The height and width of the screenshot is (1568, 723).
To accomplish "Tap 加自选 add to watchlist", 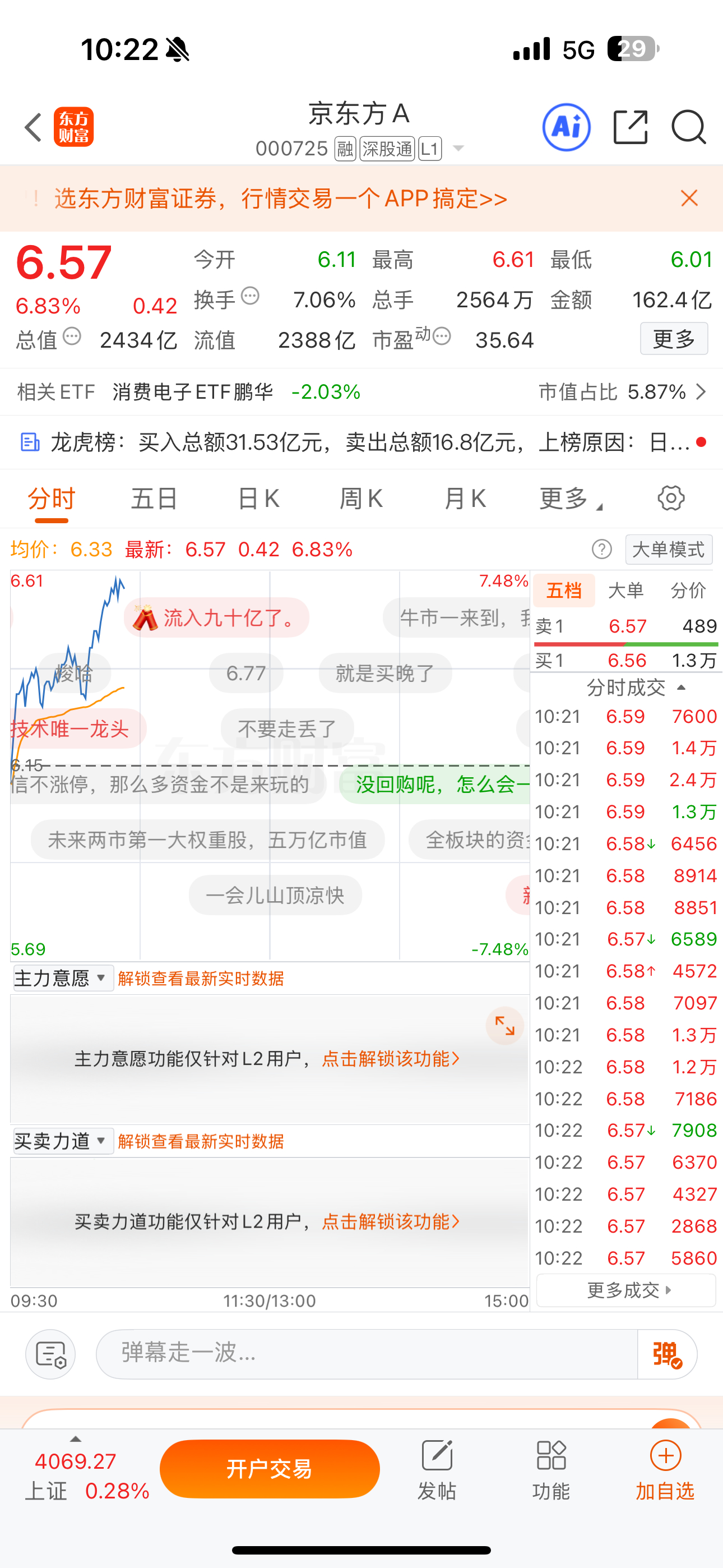I will [x=665, y=1470].
